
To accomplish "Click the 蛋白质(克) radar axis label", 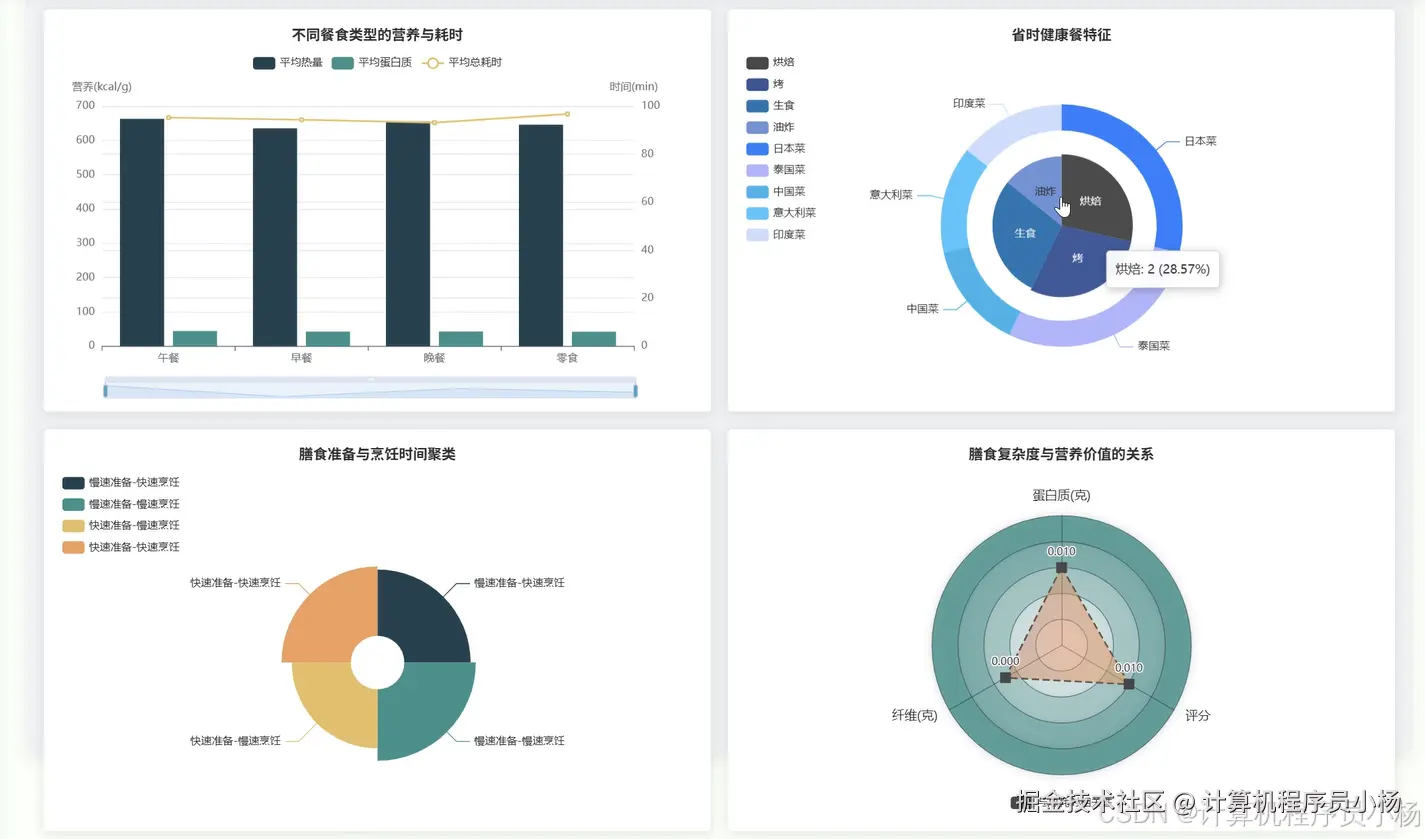I will (1061, 495).
